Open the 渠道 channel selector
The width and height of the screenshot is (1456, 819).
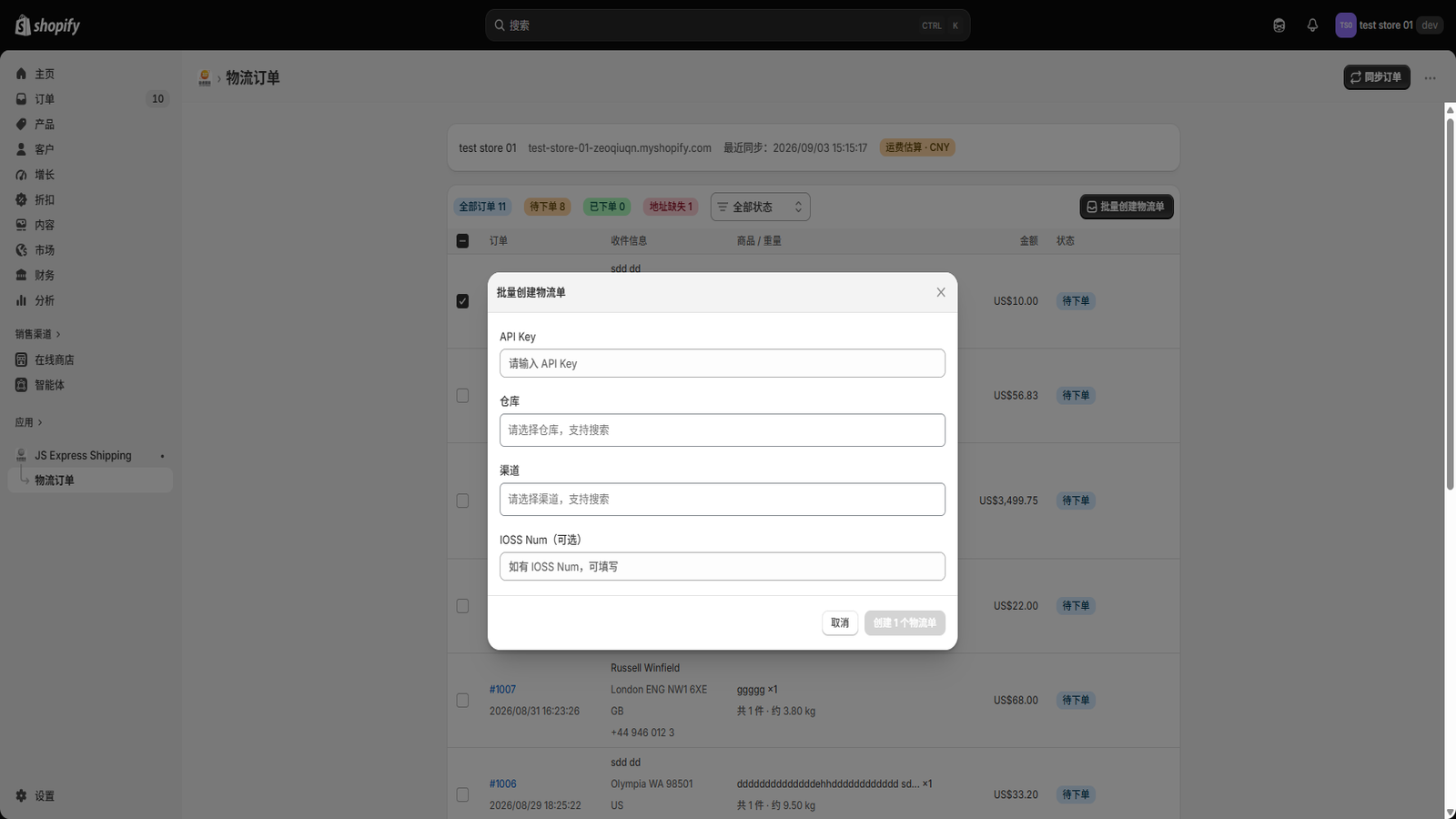coord(723,500)
